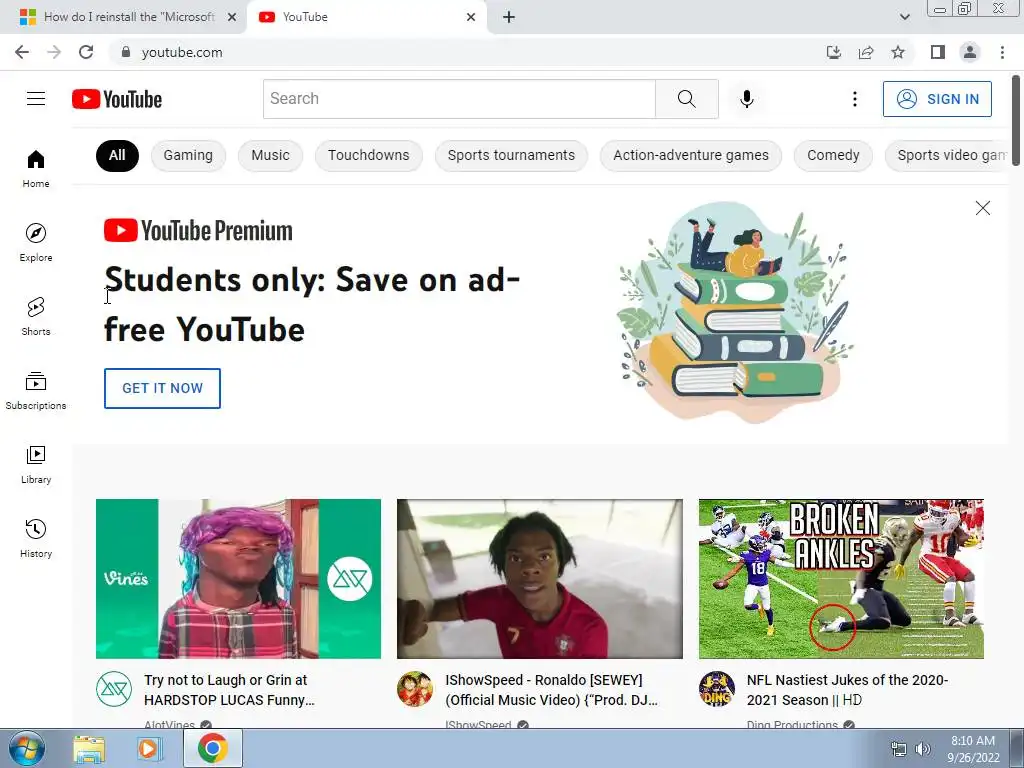1024x768 pixels.
Task: Click into the YouTube Search field
Action: [459, 99]
